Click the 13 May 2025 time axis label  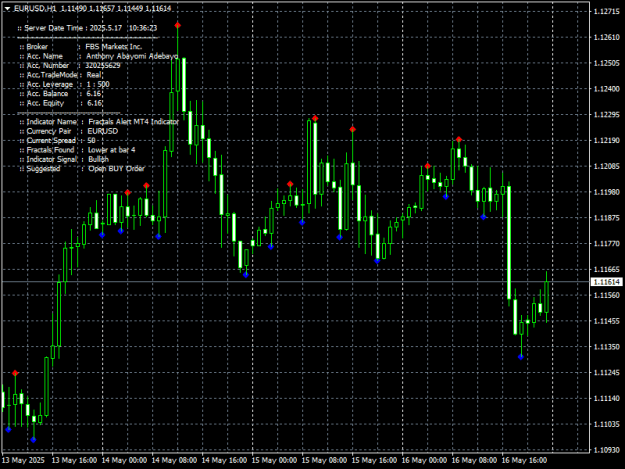click(24, 460)
